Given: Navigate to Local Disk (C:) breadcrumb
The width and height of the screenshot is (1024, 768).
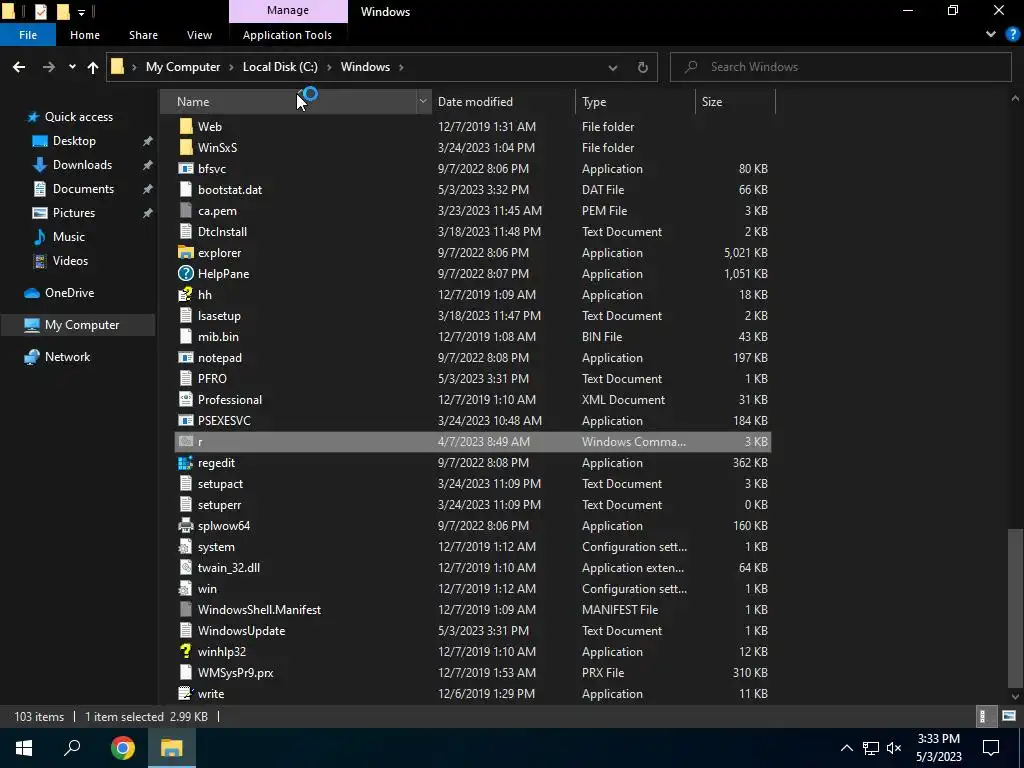Looking at the screenshot, I should pyautogui.click(x=280, y=67).
